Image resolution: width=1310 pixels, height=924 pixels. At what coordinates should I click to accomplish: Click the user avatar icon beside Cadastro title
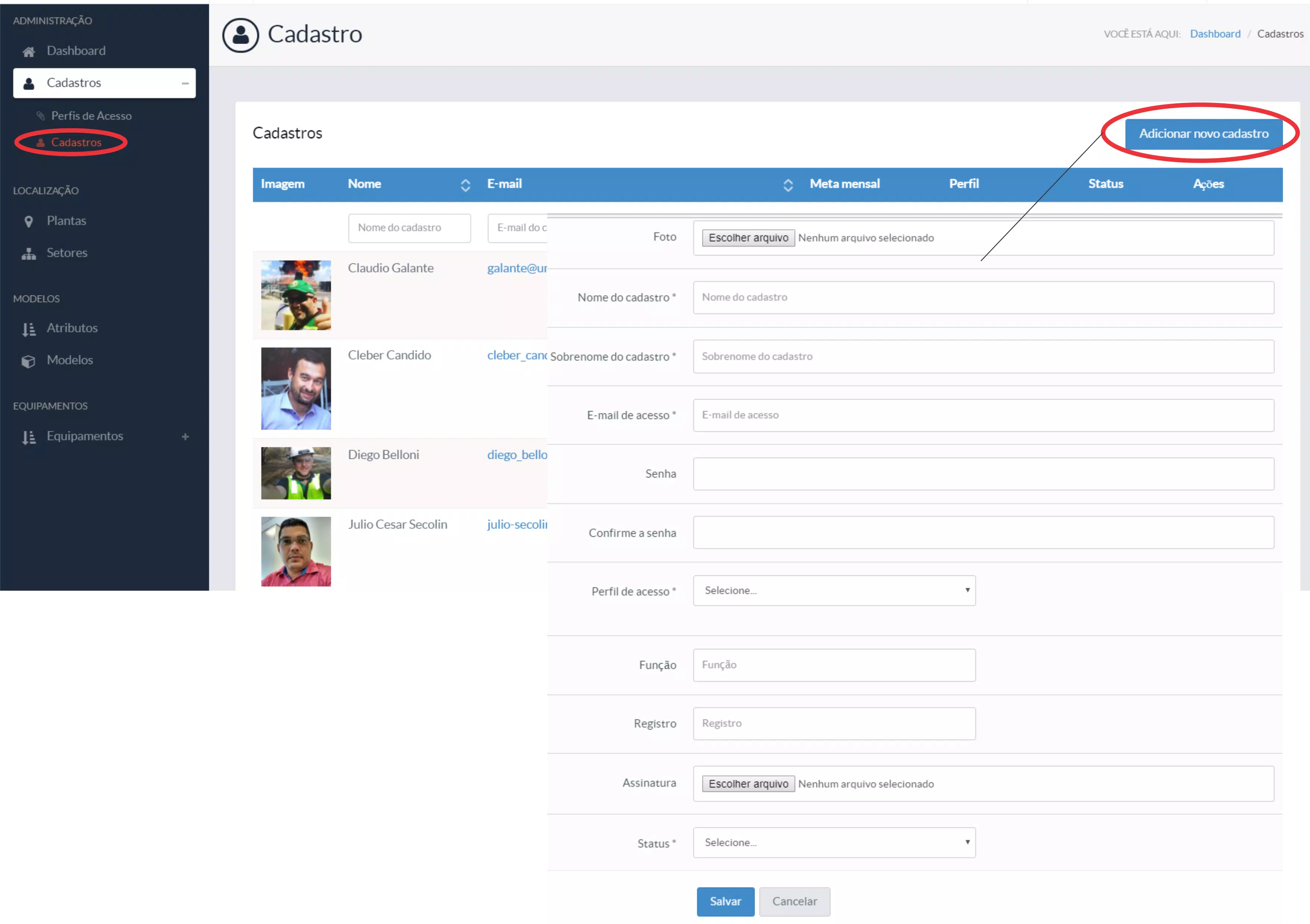(240, 35)
